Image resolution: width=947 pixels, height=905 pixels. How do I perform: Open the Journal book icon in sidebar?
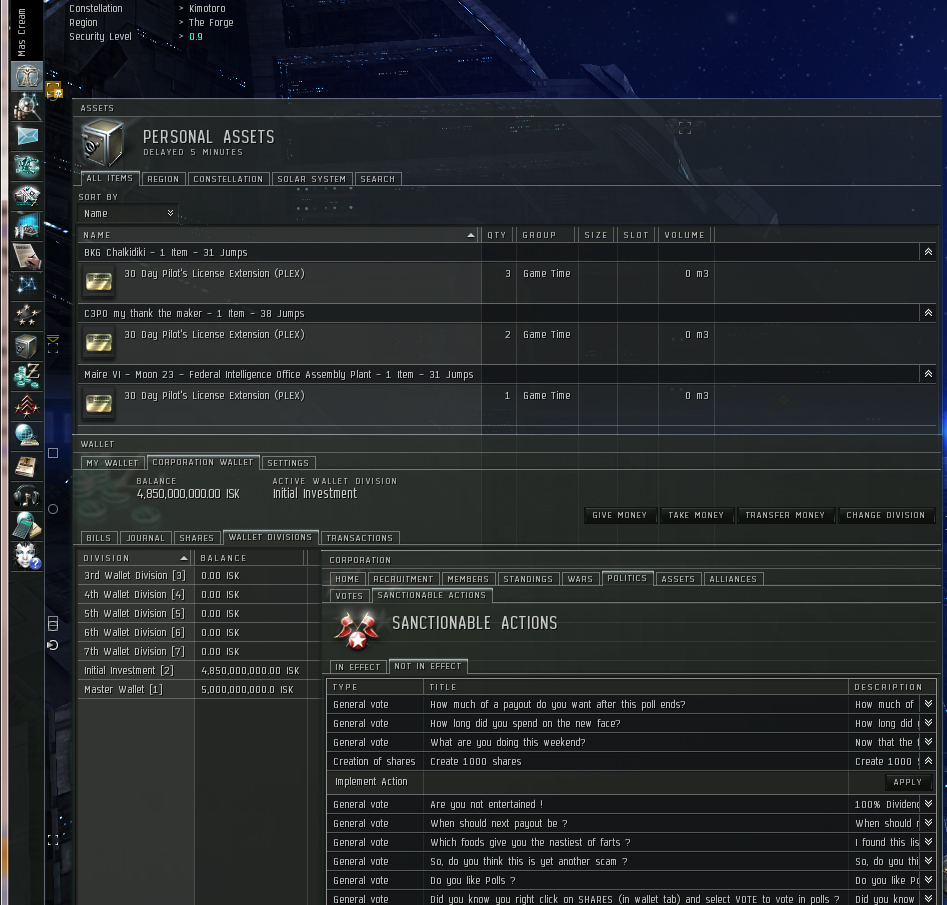click(27, 466)
